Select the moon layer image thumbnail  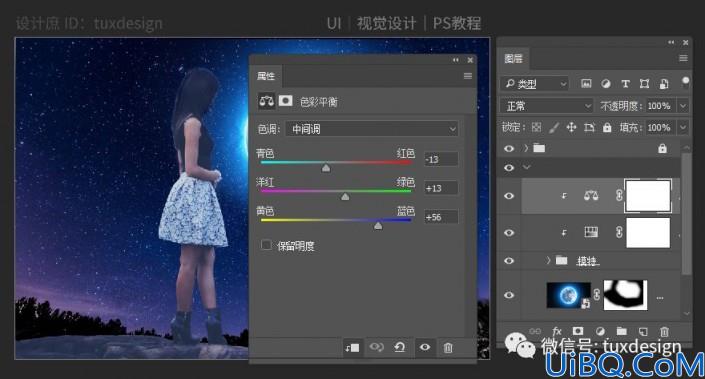[568, 295]
